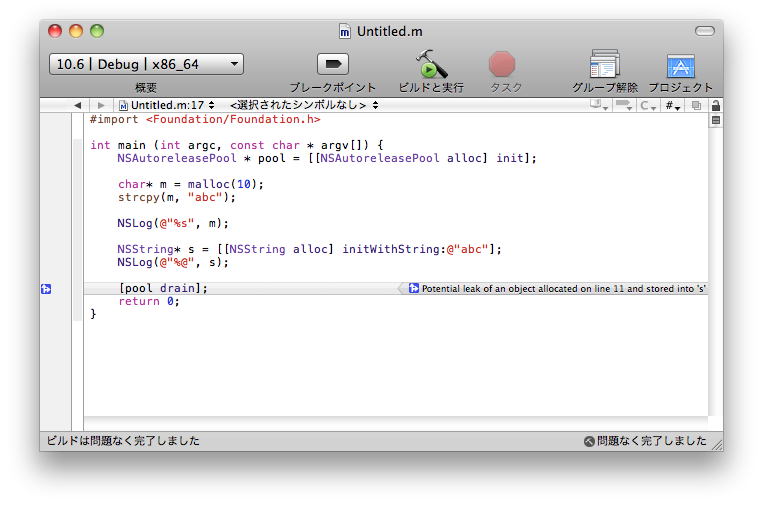Open the selected symbol pop-up menu
The image size is (763, 511).
tap(304, 105)
